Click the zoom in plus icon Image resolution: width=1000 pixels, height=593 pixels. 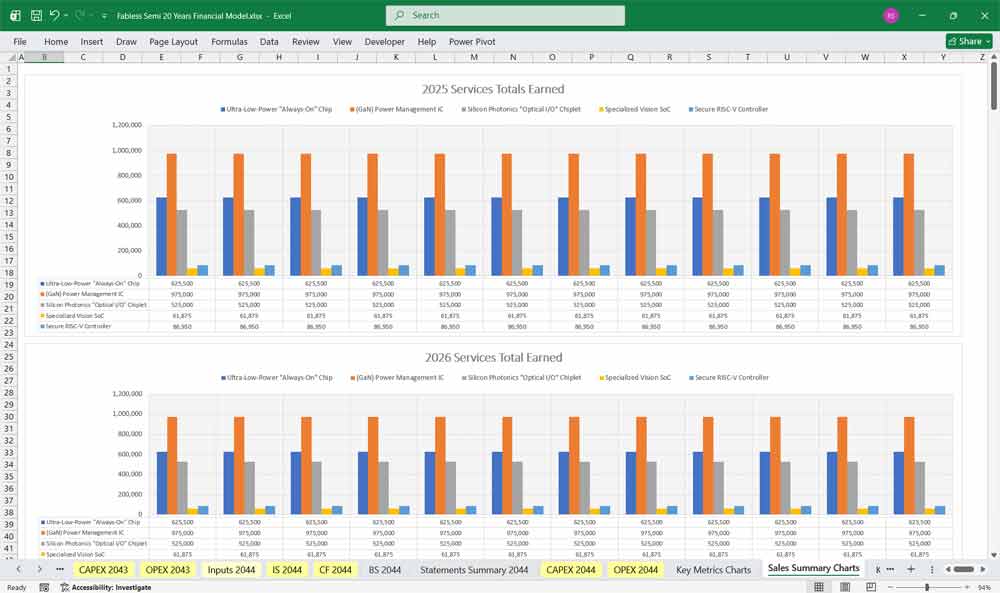[x=969, y=587]
